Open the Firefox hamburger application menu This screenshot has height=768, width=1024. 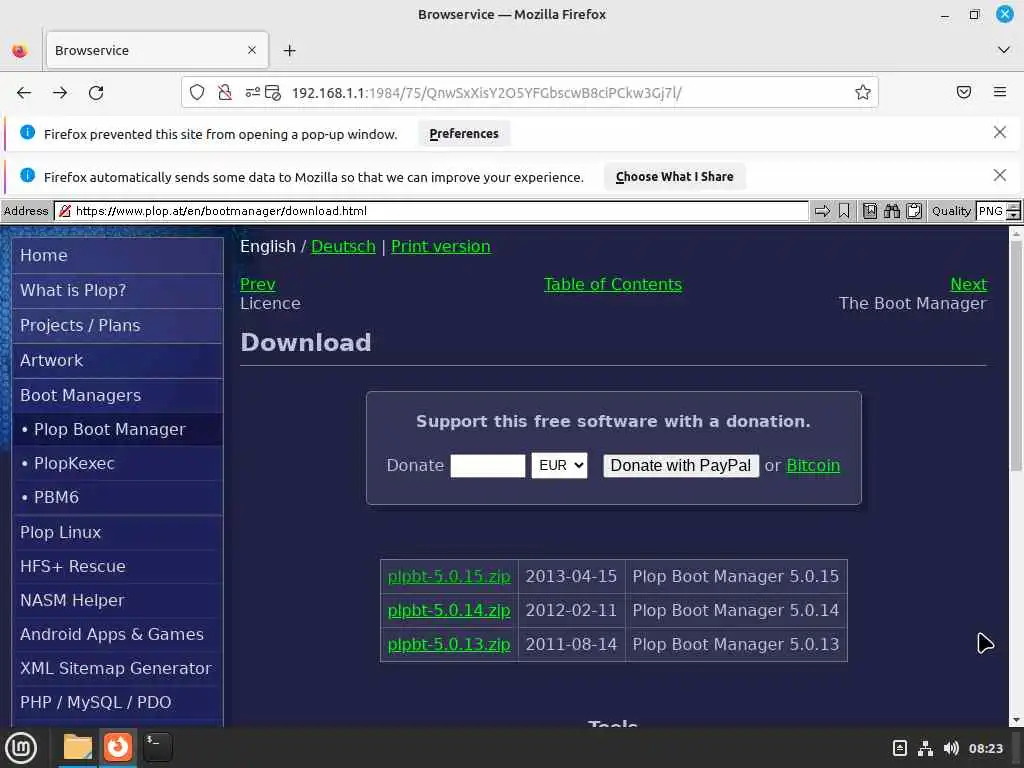coord(1000,92)
